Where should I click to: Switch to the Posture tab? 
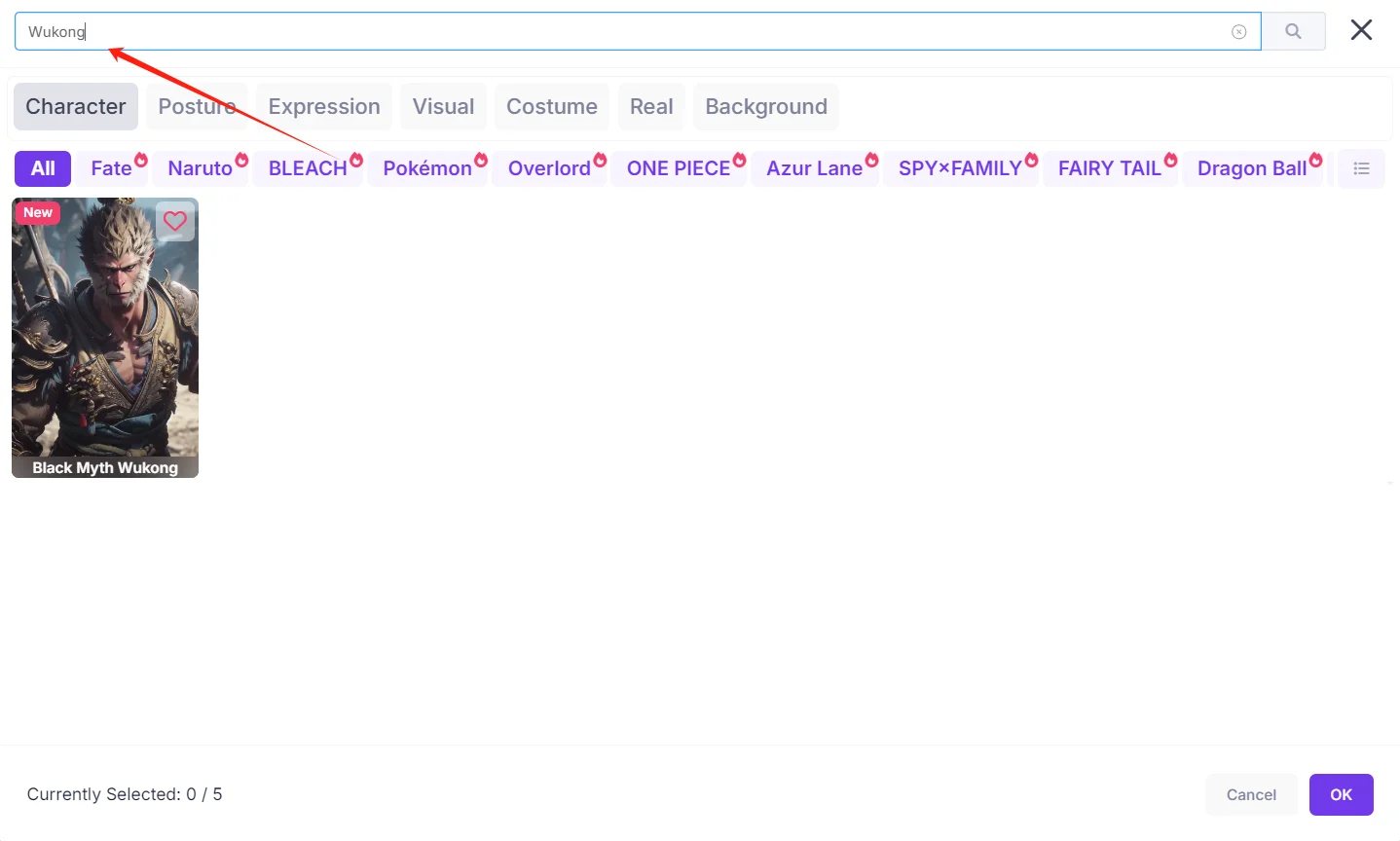point(198,106)
